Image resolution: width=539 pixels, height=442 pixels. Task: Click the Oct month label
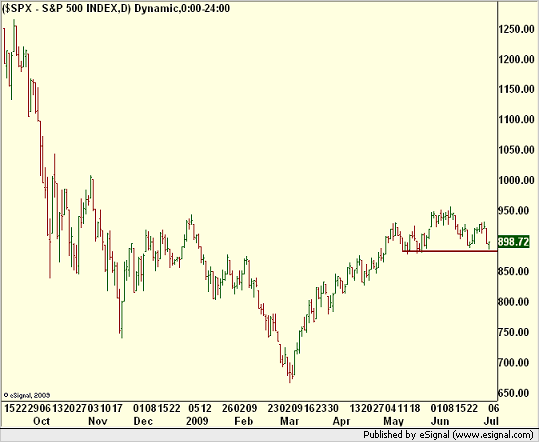(42, 421)
